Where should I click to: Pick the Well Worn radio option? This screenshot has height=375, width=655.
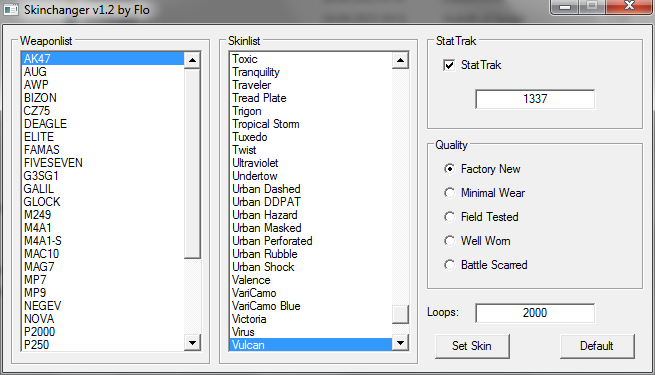click(x=449, y=241)
